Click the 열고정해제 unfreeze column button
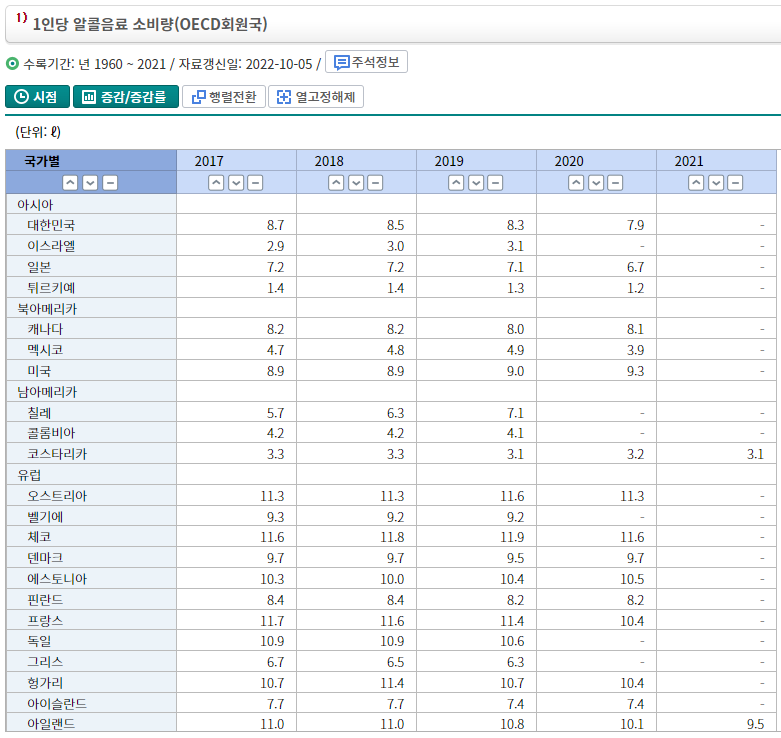Viewport: 781px width, 738px height. (x=316, y=97)
